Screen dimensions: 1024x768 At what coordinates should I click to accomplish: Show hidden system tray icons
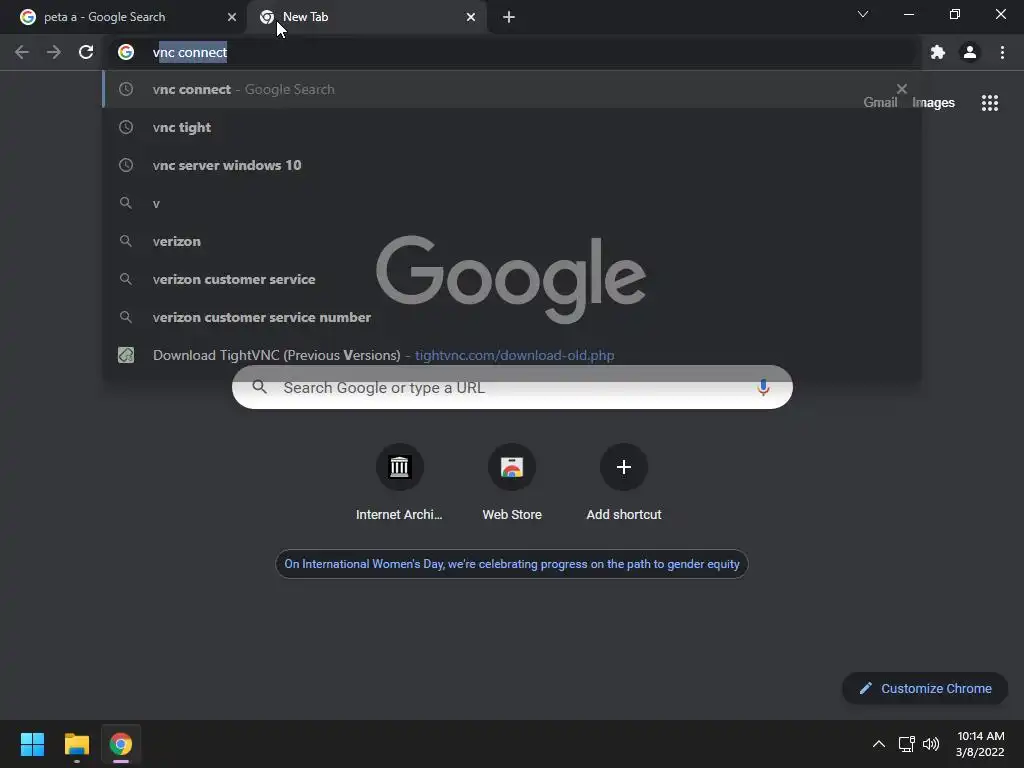tap(879, 744)
